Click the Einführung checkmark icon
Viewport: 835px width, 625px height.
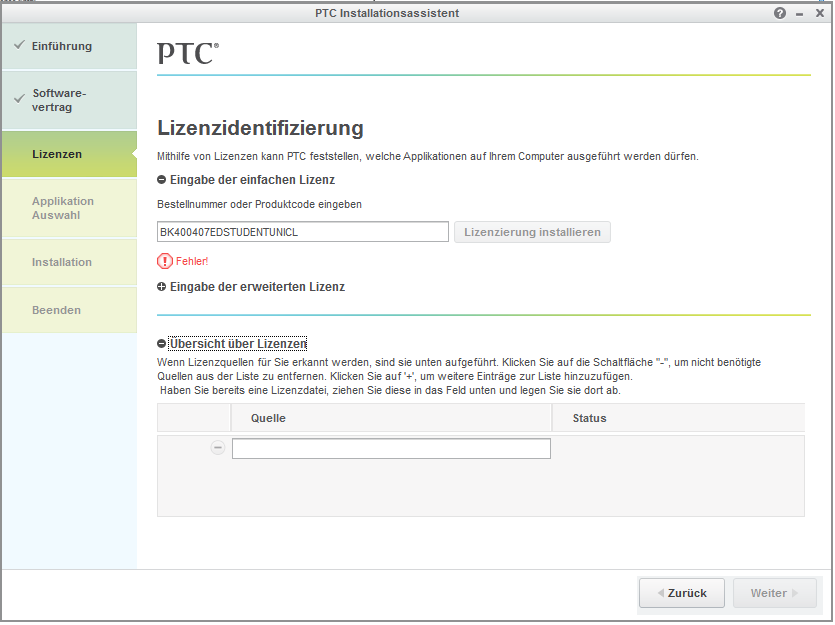[19, 45]
